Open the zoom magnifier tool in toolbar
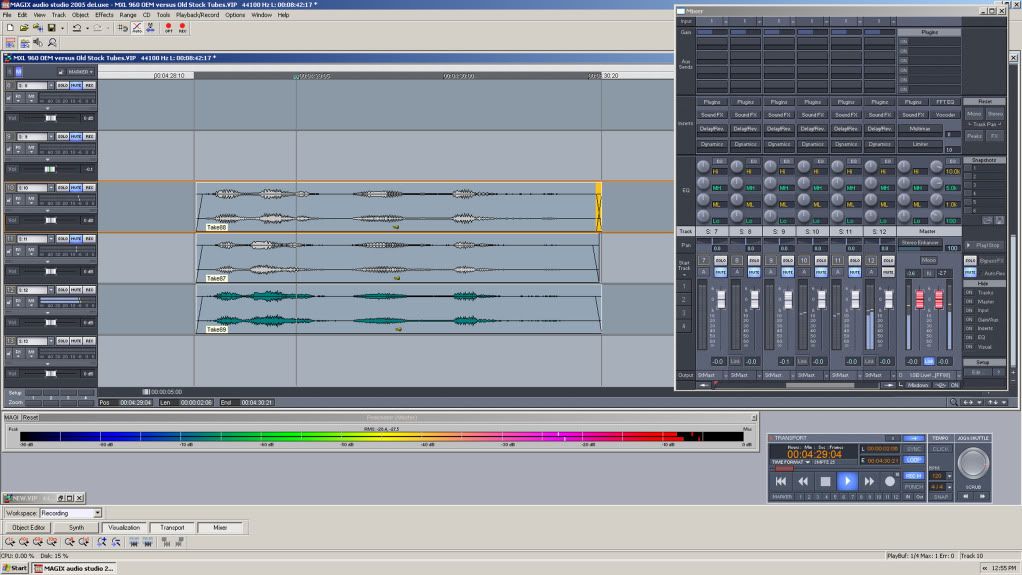Screen dimensions: 1022x575 (x=52, y=43)
